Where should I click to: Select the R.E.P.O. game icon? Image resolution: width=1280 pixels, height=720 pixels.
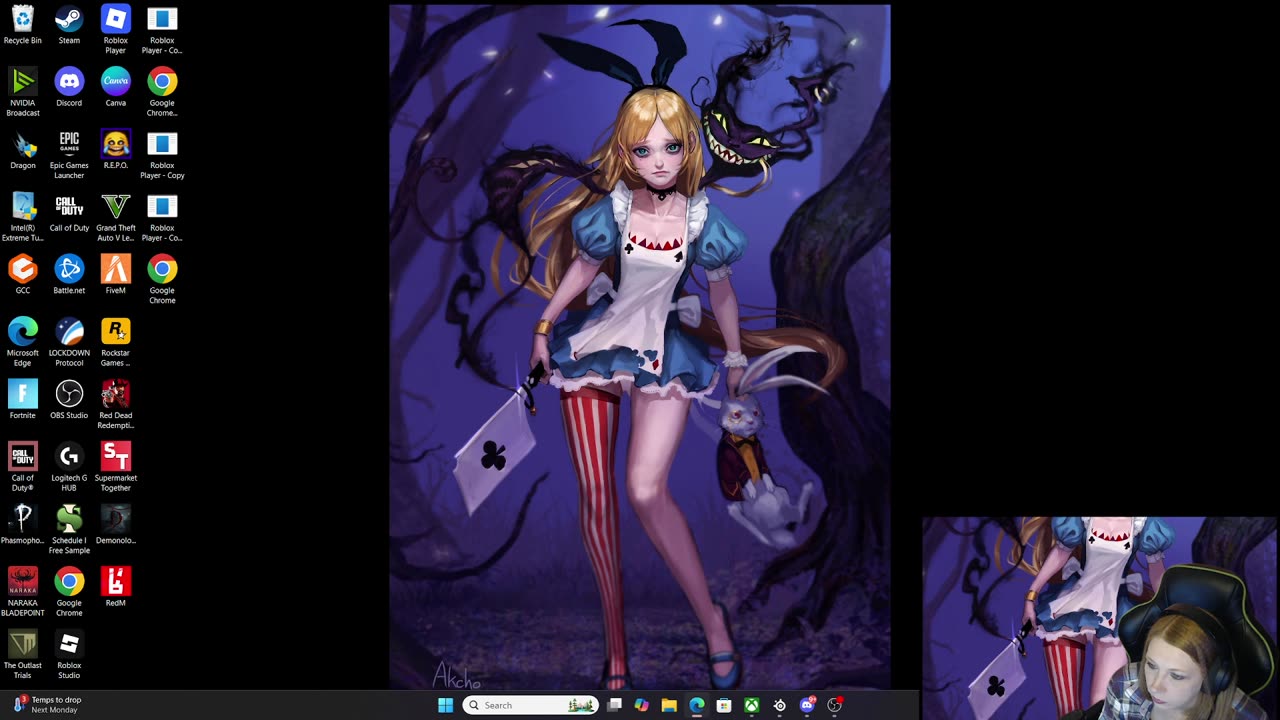click(x=116, y=150)
